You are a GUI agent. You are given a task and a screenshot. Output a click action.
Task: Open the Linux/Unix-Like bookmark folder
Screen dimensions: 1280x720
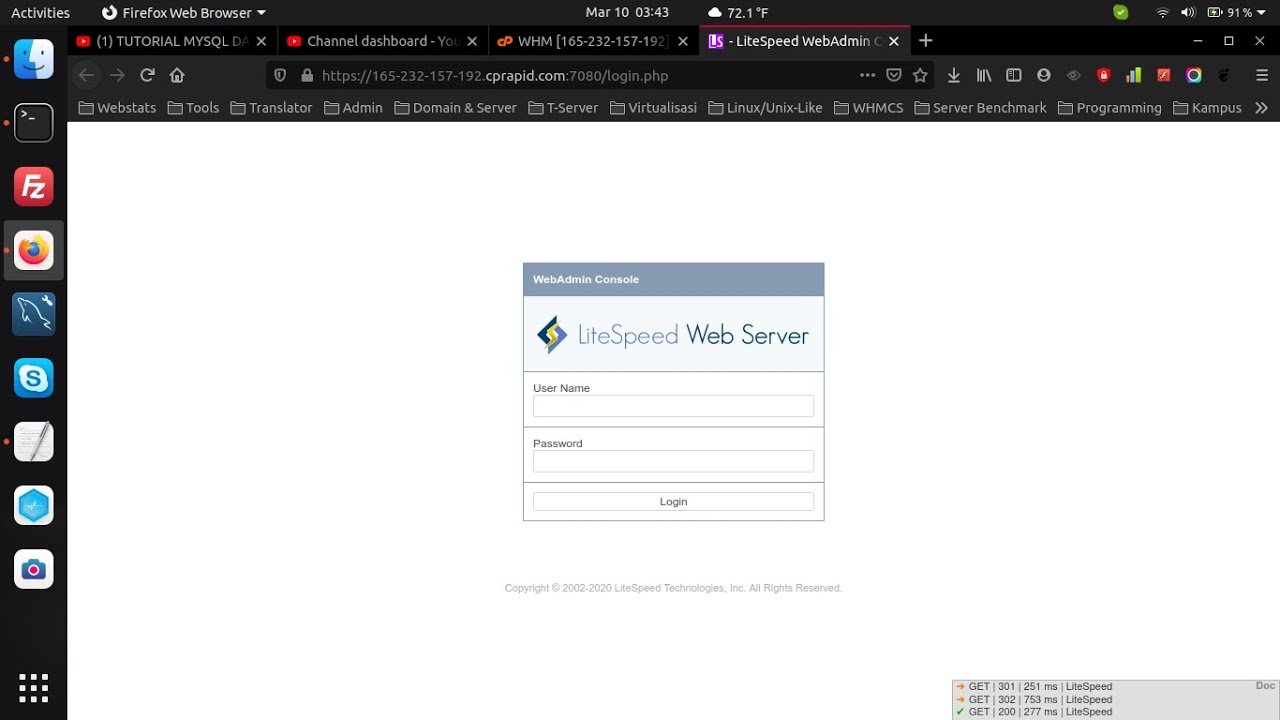click(x=764, y=108)
